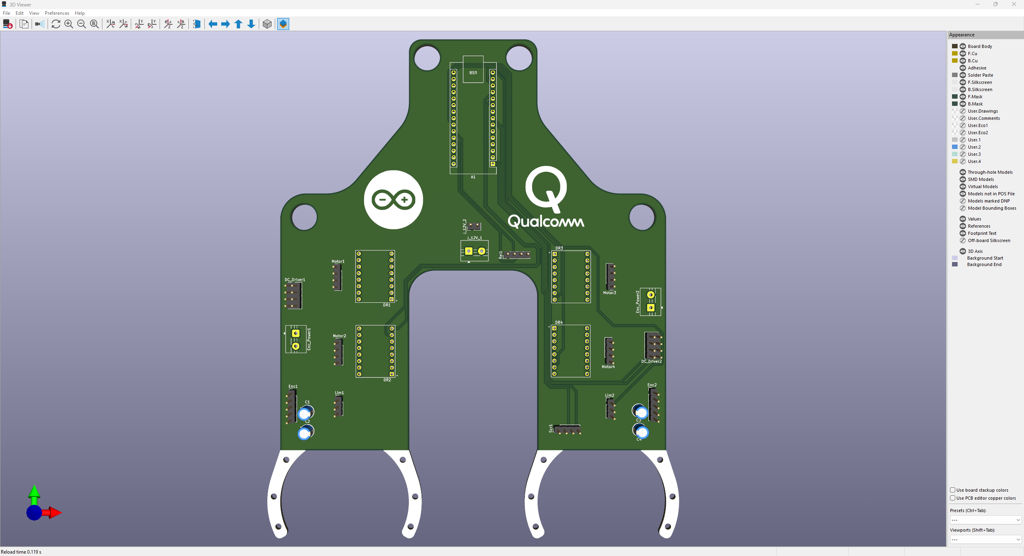Screen dimensions: 1024x556
Task: Click the 'B.Mask' layer label
Action: click(975, 104)
